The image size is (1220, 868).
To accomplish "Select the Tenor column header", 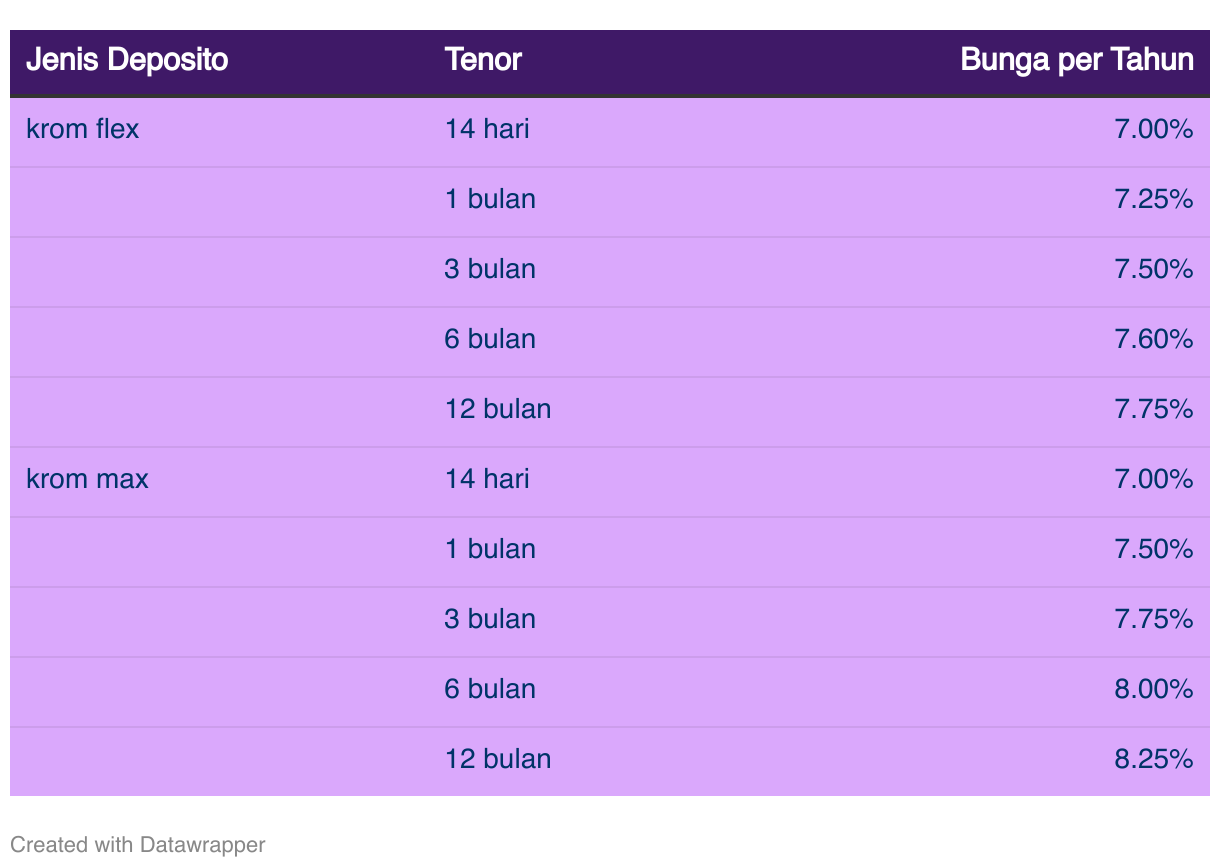I will [483, 60].
